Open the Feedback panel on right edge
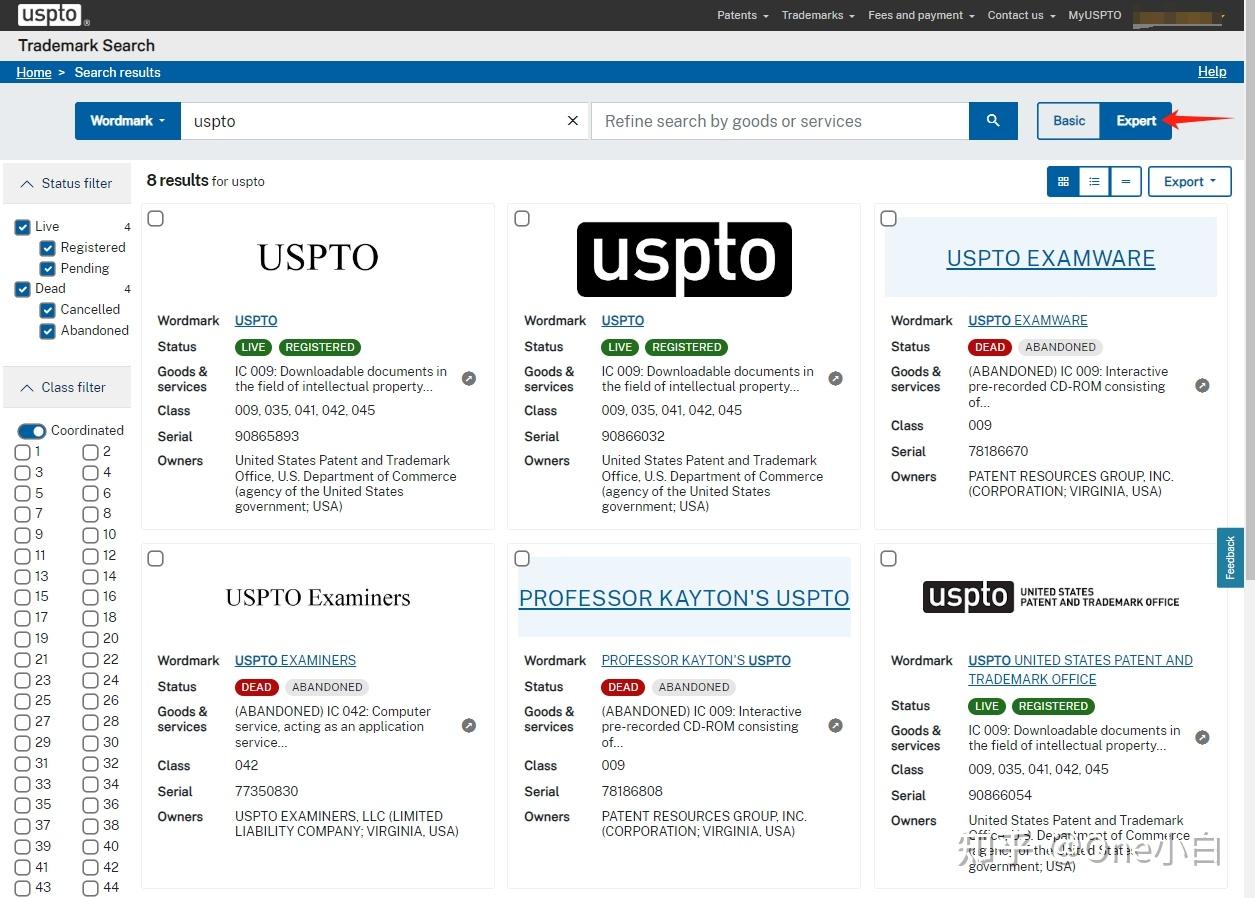This screenshot has width=1255, height=898. tap(1230, 560)
